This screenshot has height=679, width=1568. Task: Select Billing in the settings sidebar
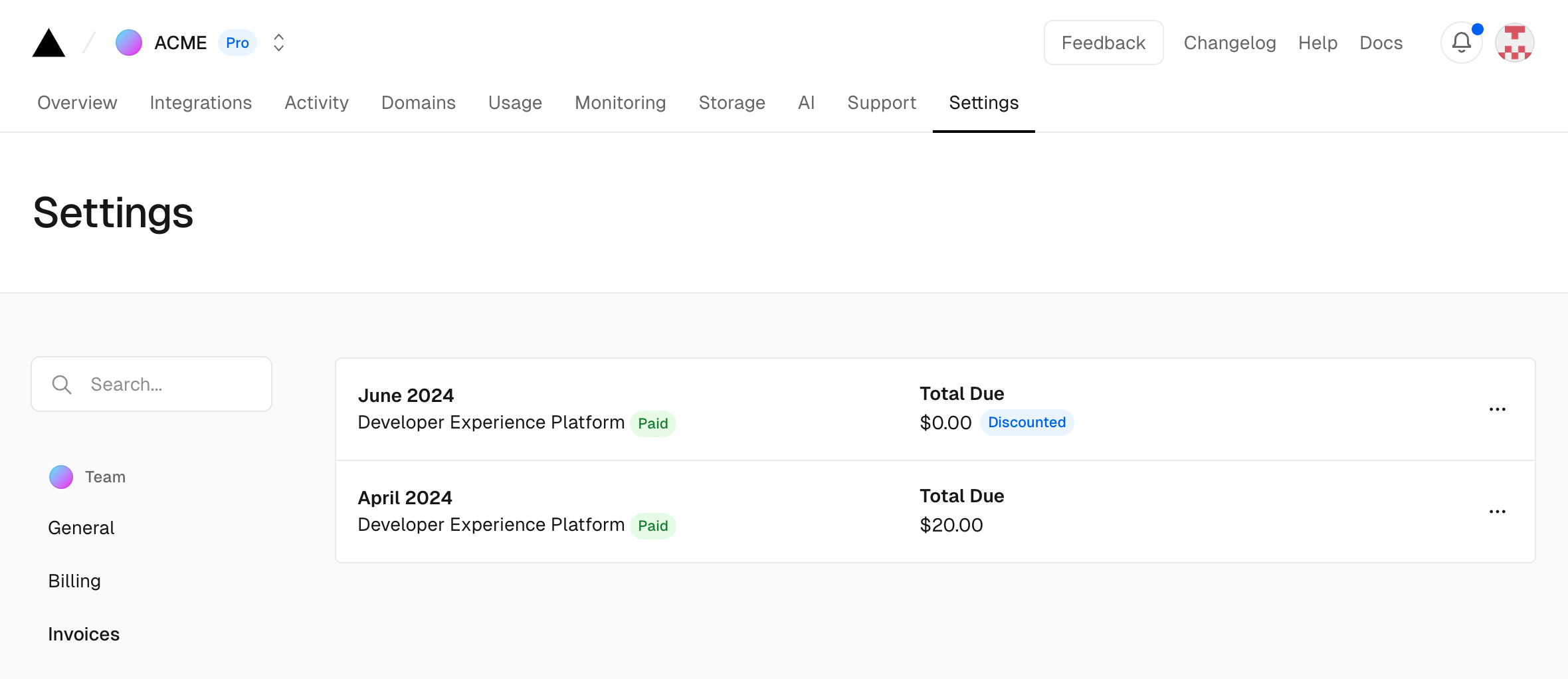pyautogui.click(x=74, y=581)
